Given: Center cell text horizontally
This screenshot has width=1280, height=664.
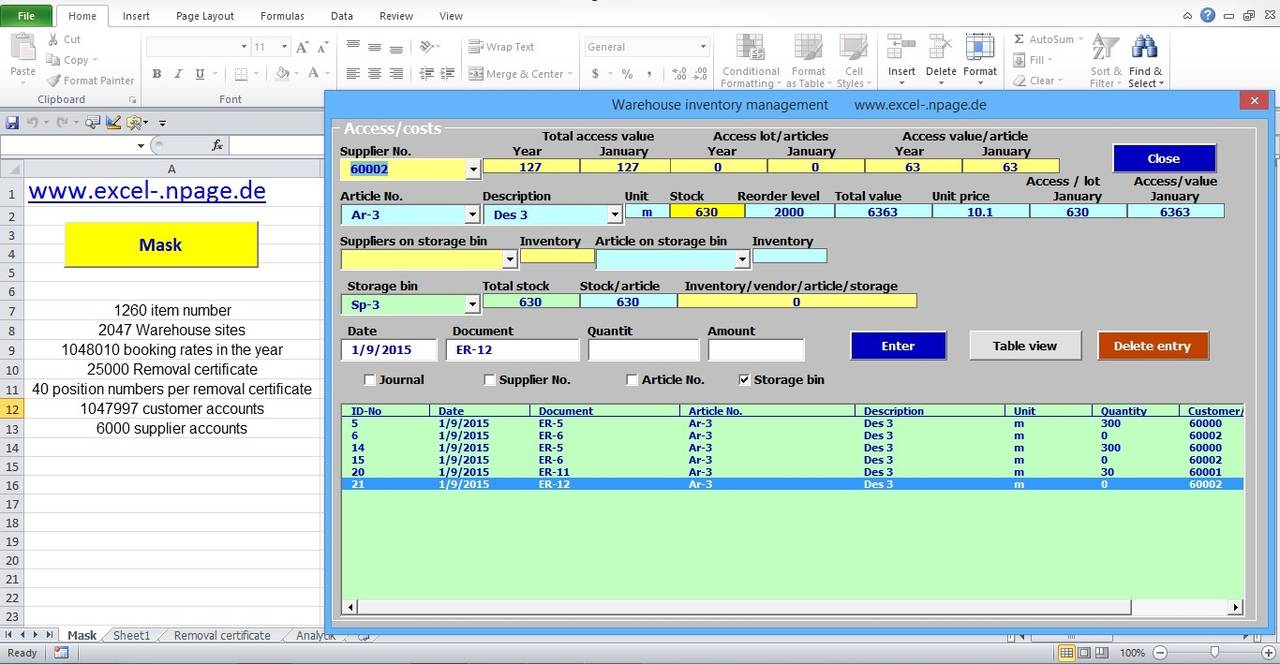Looking at the screenshot, I should (374, 74).
